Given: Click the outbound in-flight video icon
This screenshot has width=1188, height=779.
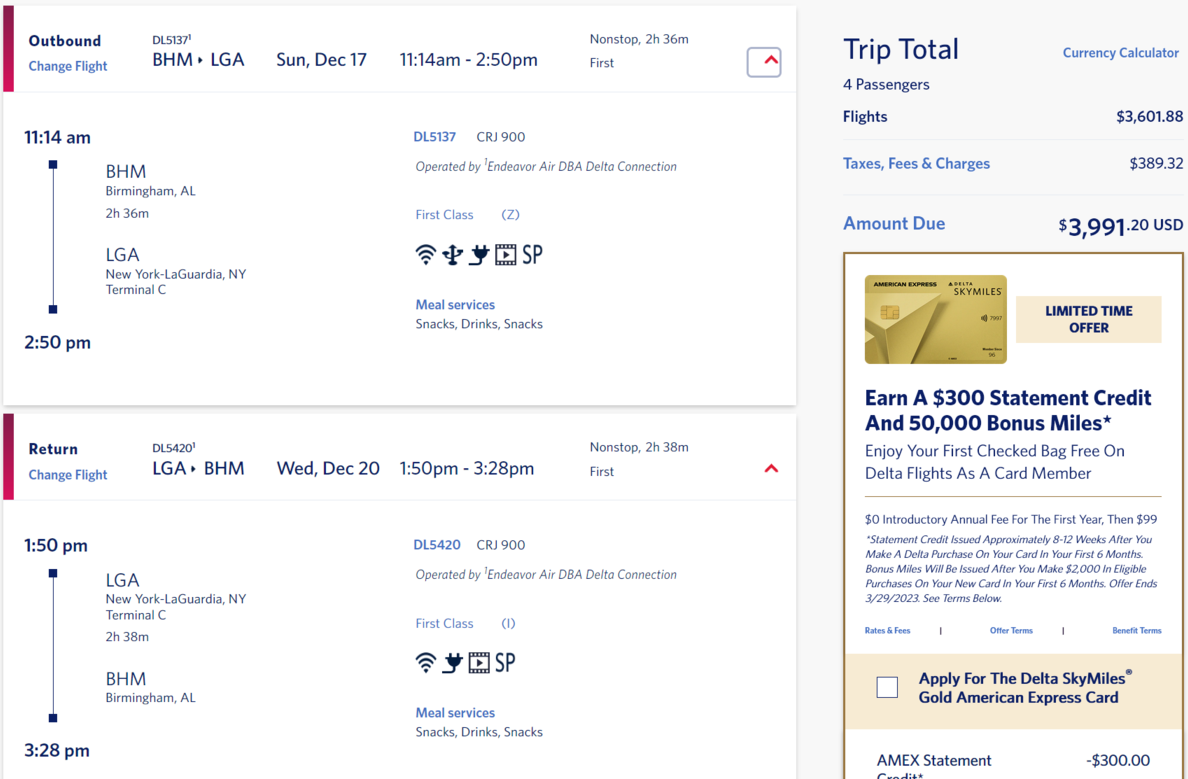Looking at the screenshot, I should [x=506, y=255].
